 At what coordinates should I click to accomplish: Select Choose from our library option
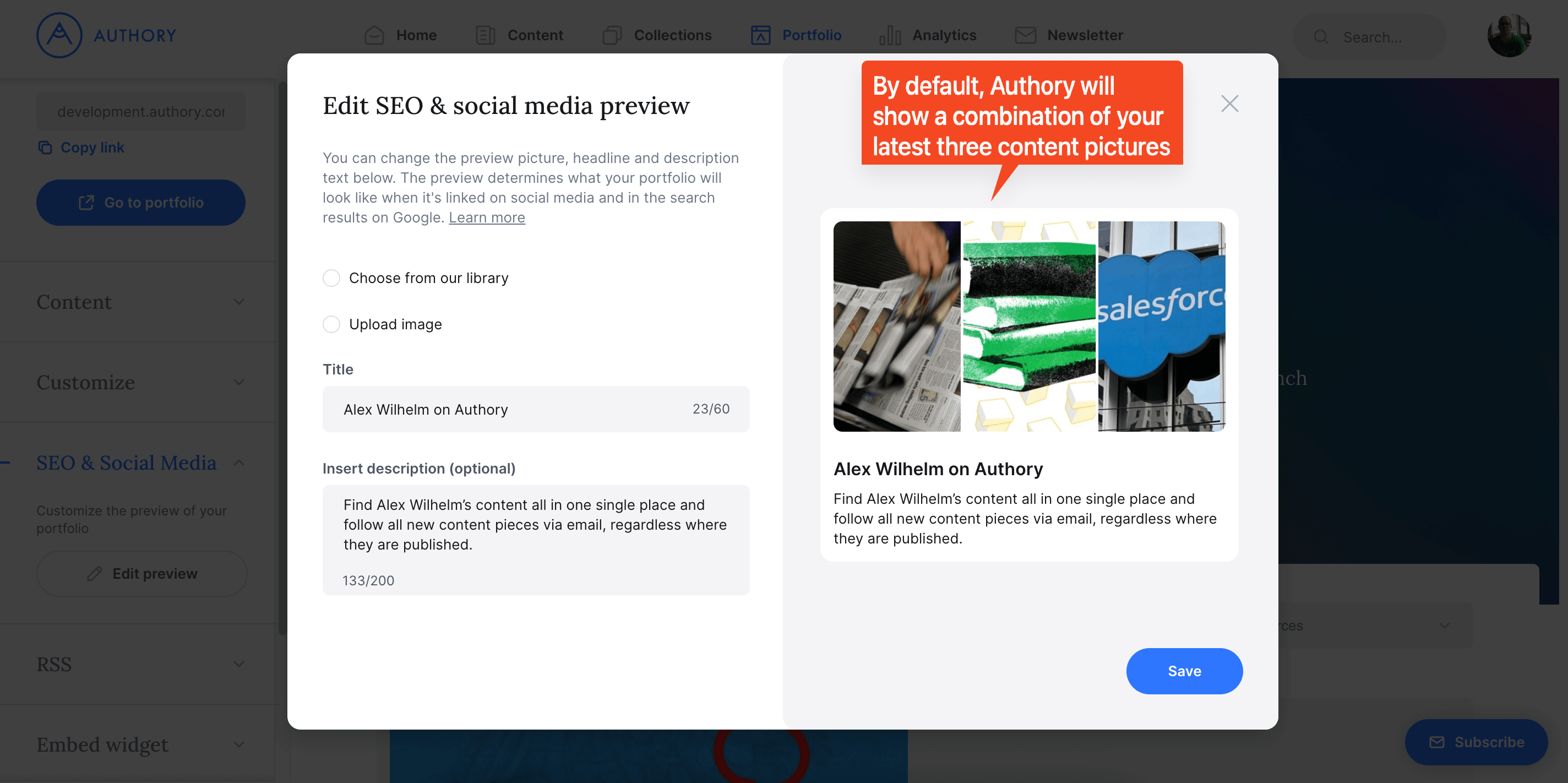(331, 278)
